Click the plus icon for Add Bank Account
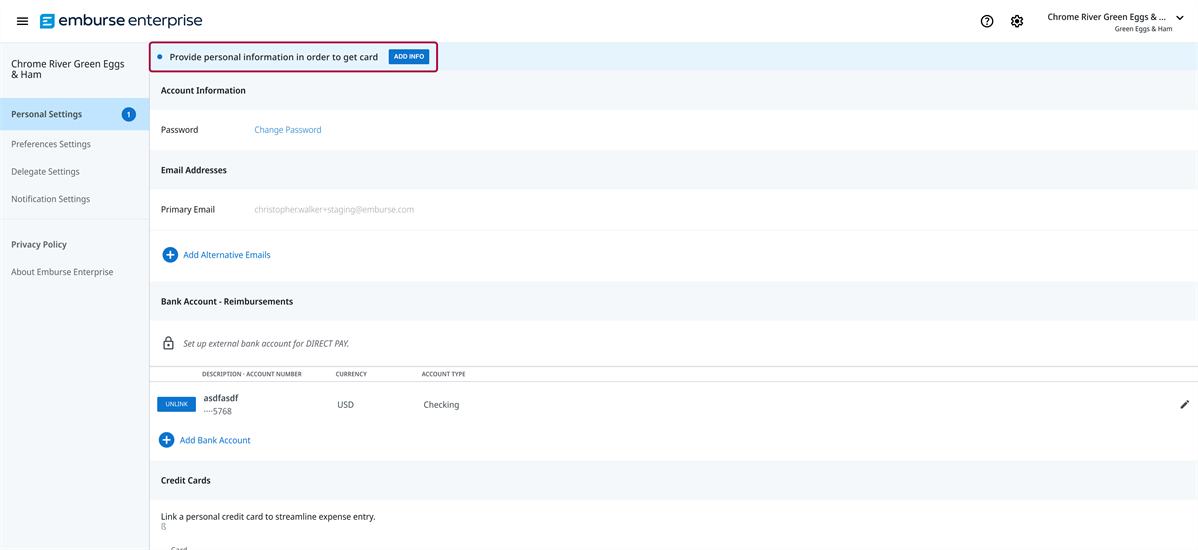Image resolution: width=1198 pixels, height=550 pixels. [167, 440]
